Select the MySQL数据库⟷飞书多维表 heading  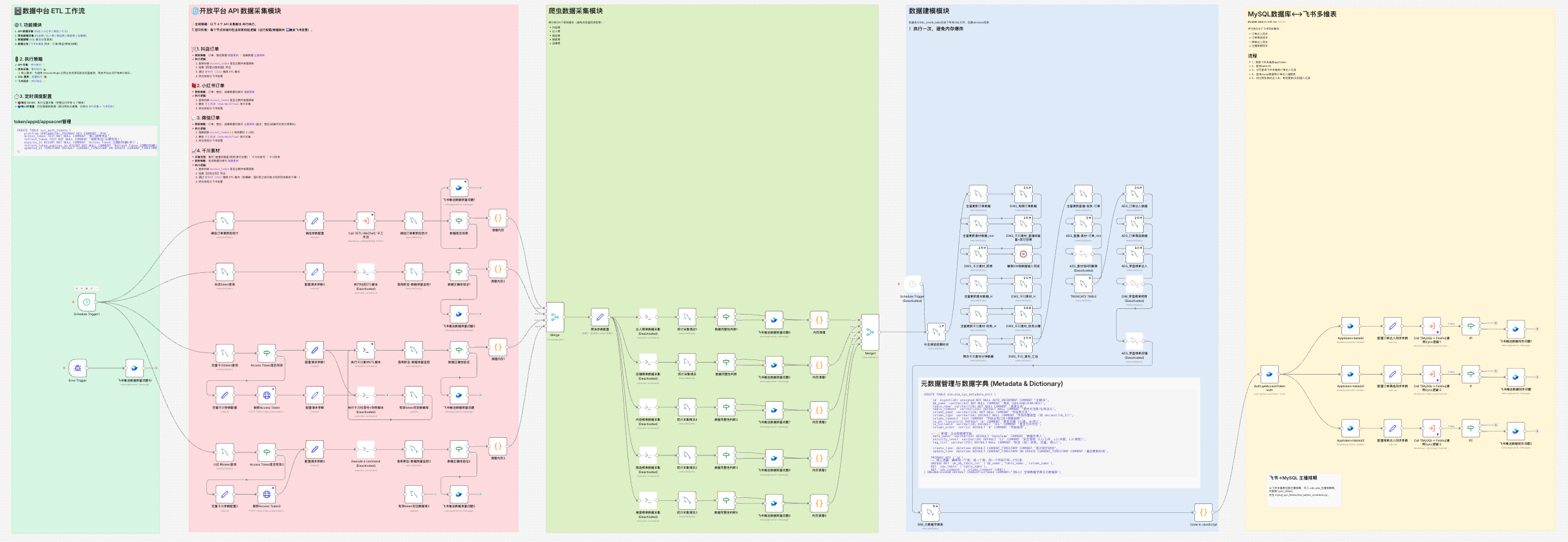(1292, 14)
